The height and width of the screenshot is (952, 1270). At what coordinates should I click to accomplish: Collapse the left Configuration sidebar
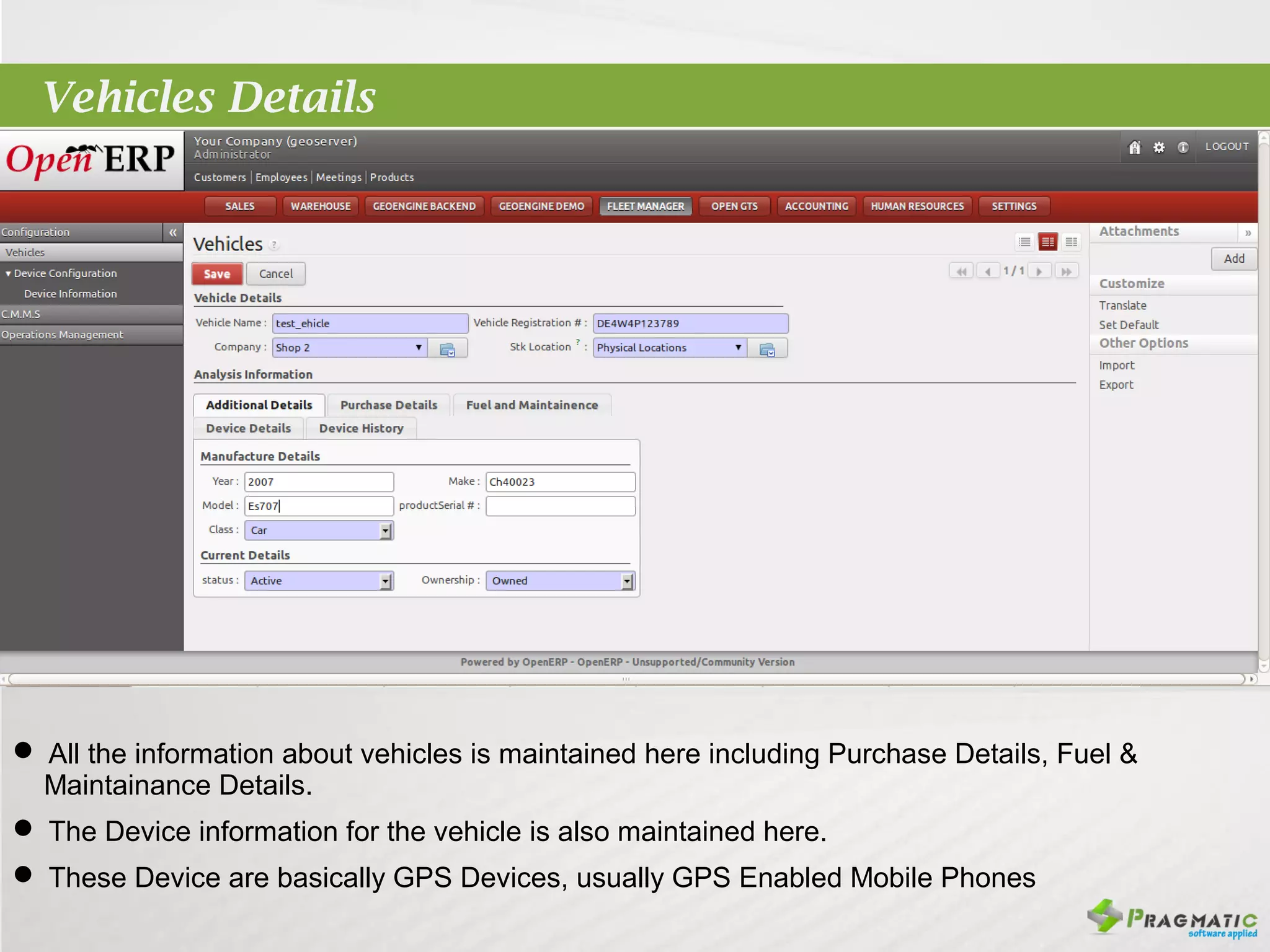(173, 232)
